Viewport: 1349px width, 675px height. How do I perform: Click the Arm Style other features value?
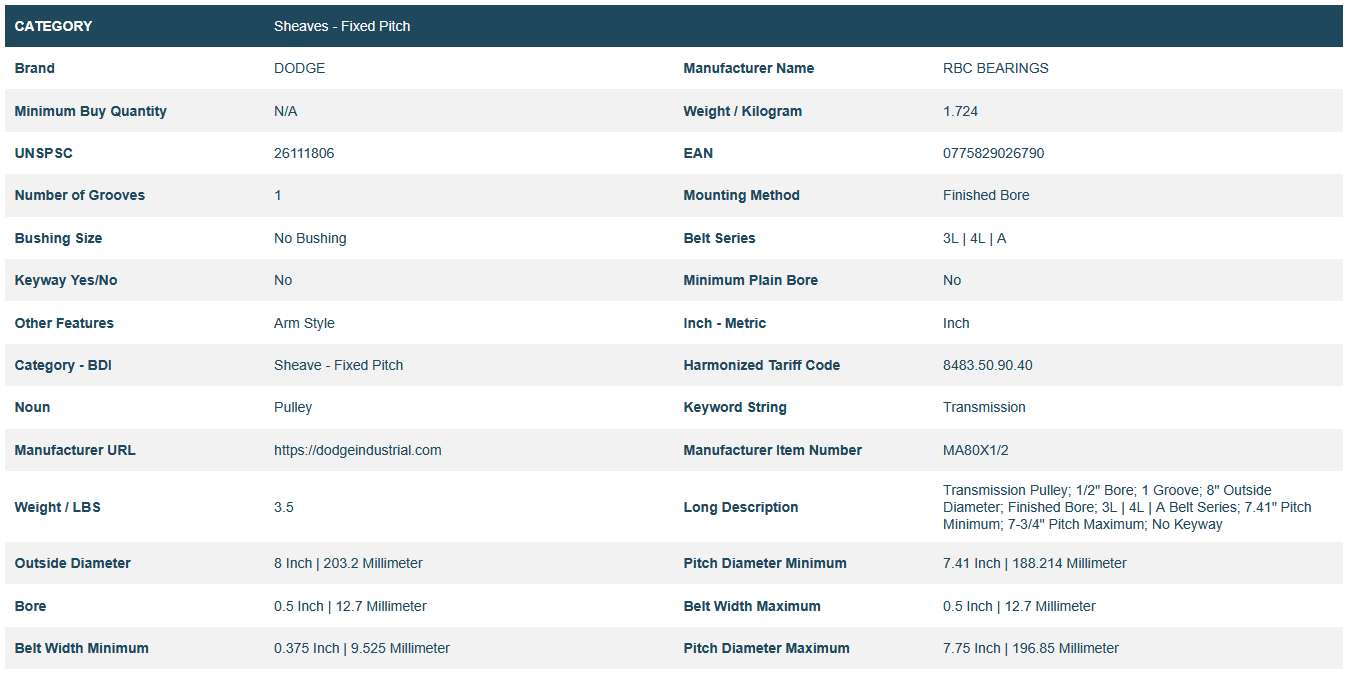[304, 323]
